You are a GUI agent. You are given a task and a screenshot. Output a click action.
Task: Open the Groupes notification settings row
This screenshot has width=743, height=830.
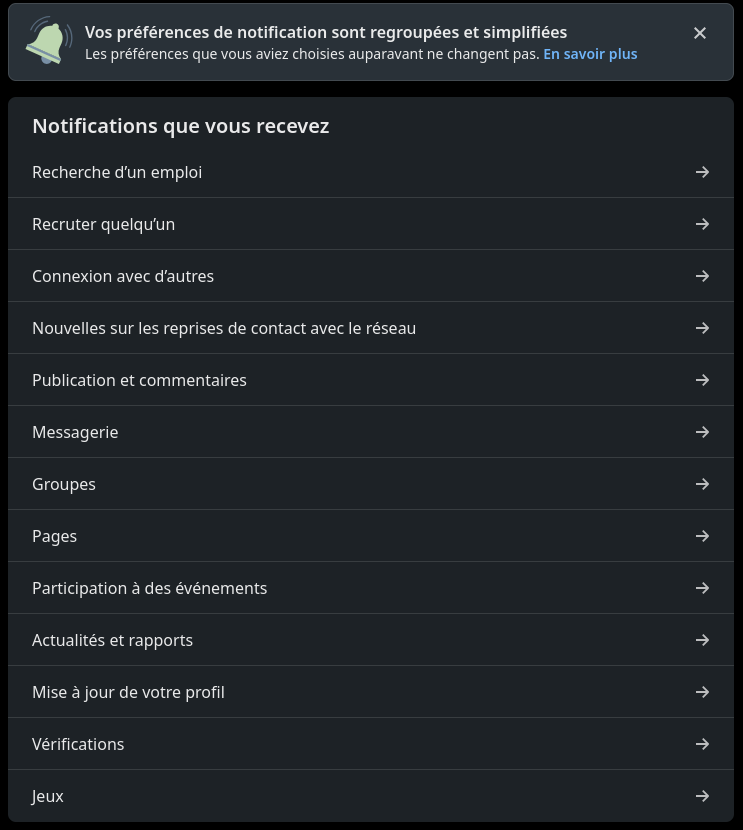click(x=371, y=484)
